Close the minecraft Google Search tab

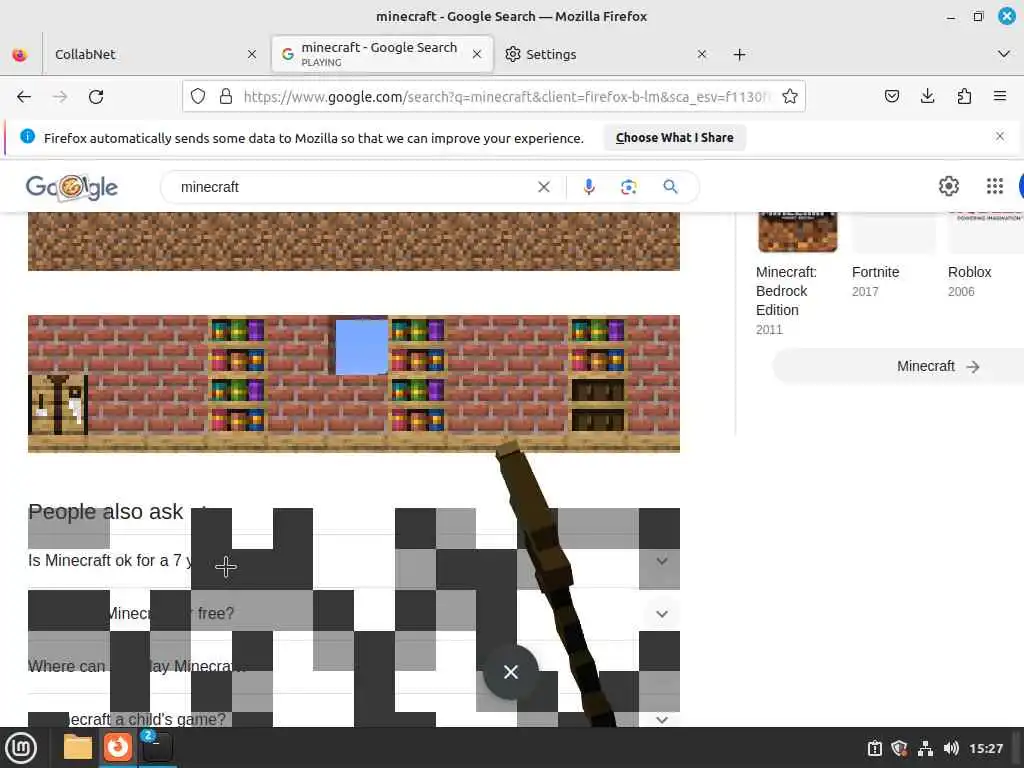tap(477, 54)
